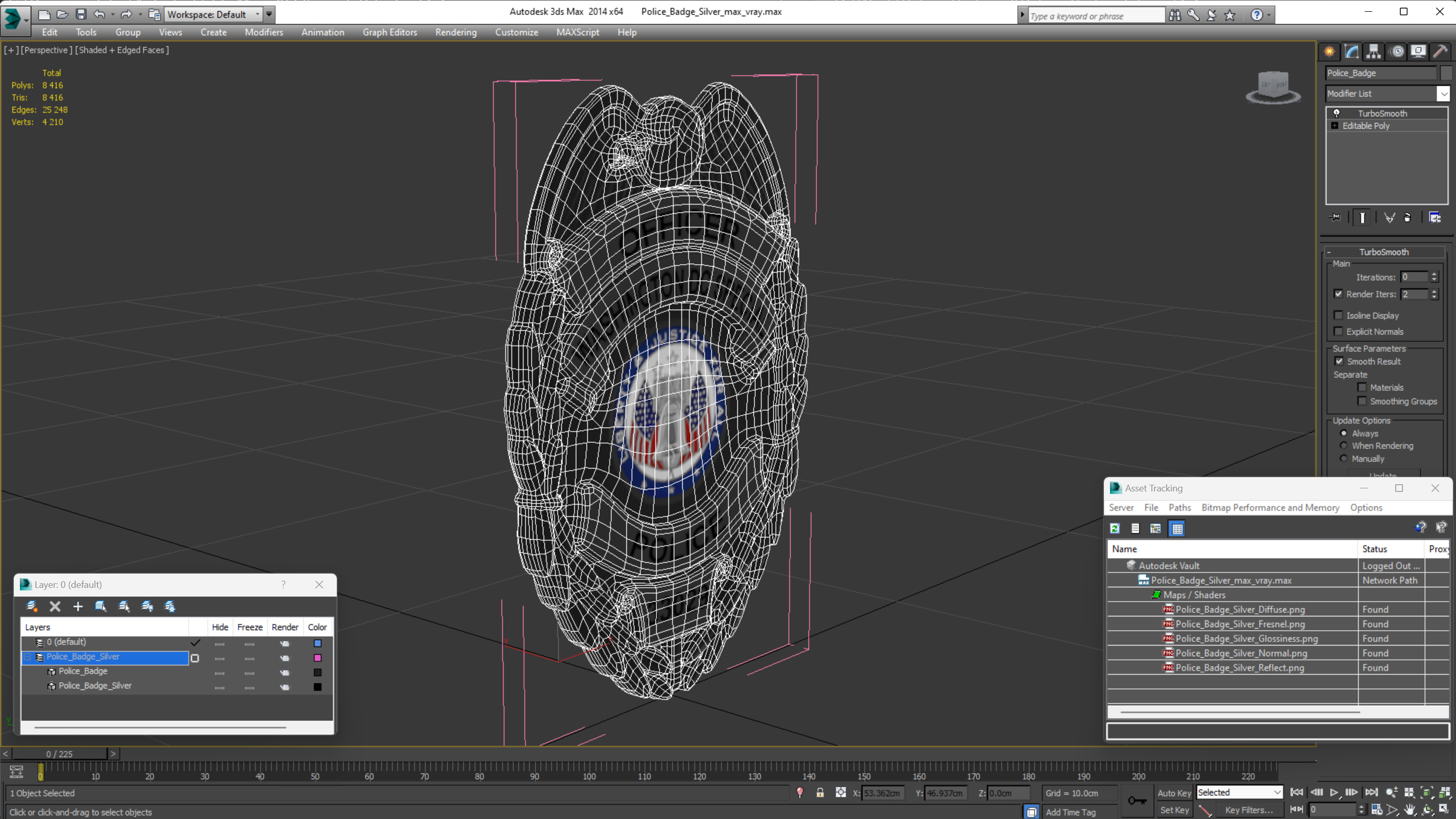1456x819 pixels.
Task: Open the Modify command panel tab
Action: point(1351,52)
